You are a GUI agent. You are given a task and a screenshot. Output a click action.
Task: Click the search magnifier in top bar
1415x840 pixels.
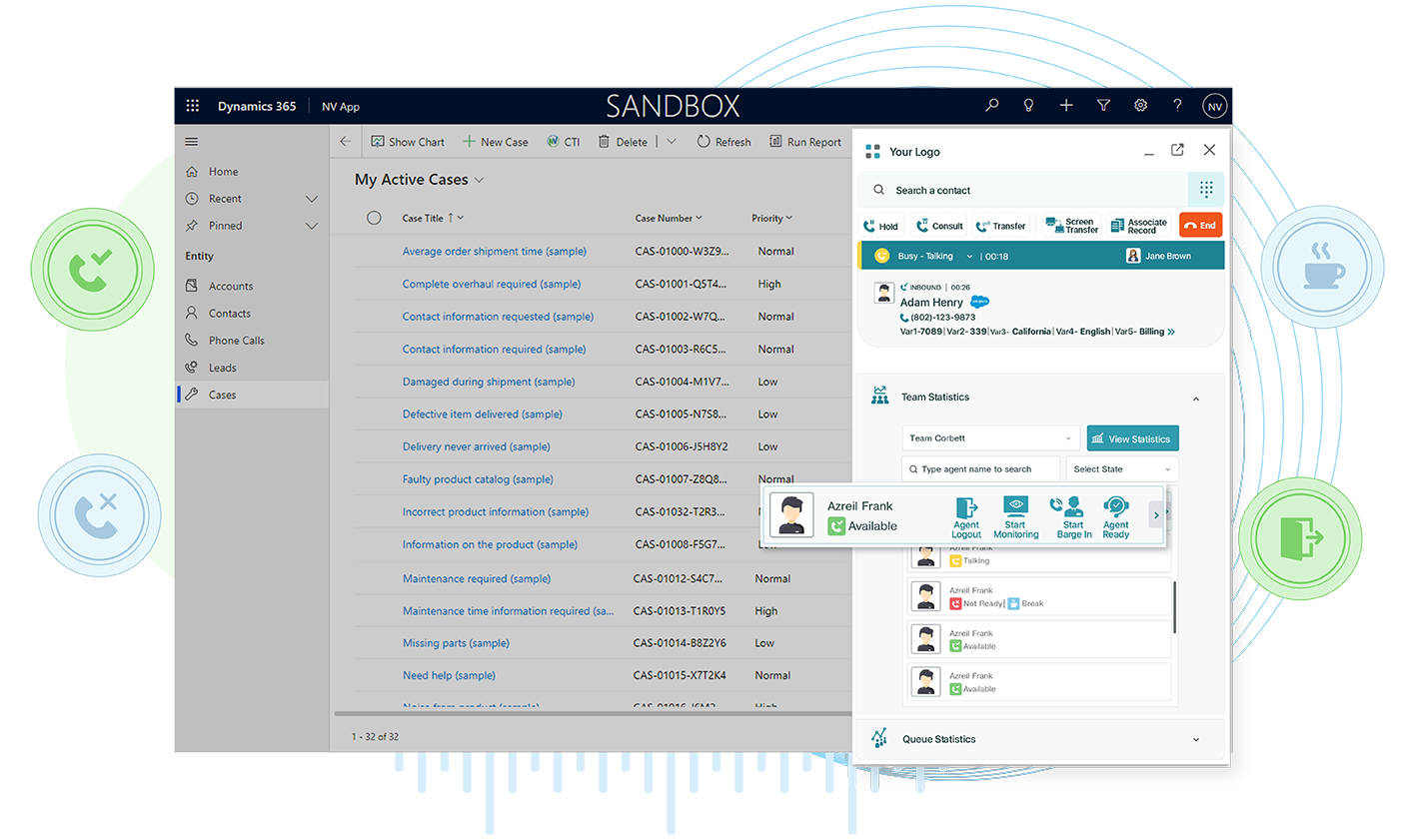[x=991, y=105]
